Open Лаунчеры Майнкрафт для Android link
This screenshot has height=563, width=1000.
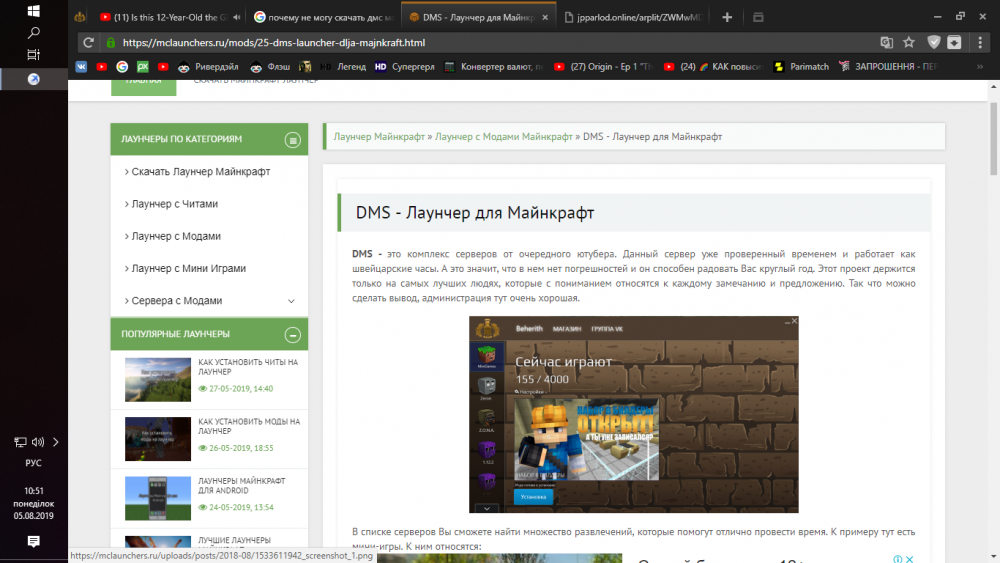(x=242, y=485)
